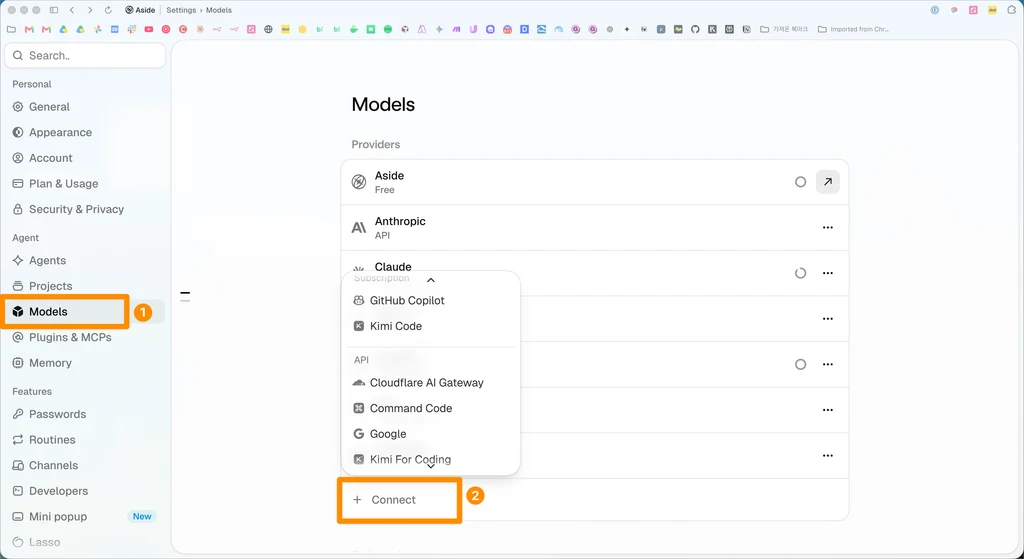Open the 가져온 북마크 bookmarks folder
Screen dimensions: 1024x559
pos(784,29)
